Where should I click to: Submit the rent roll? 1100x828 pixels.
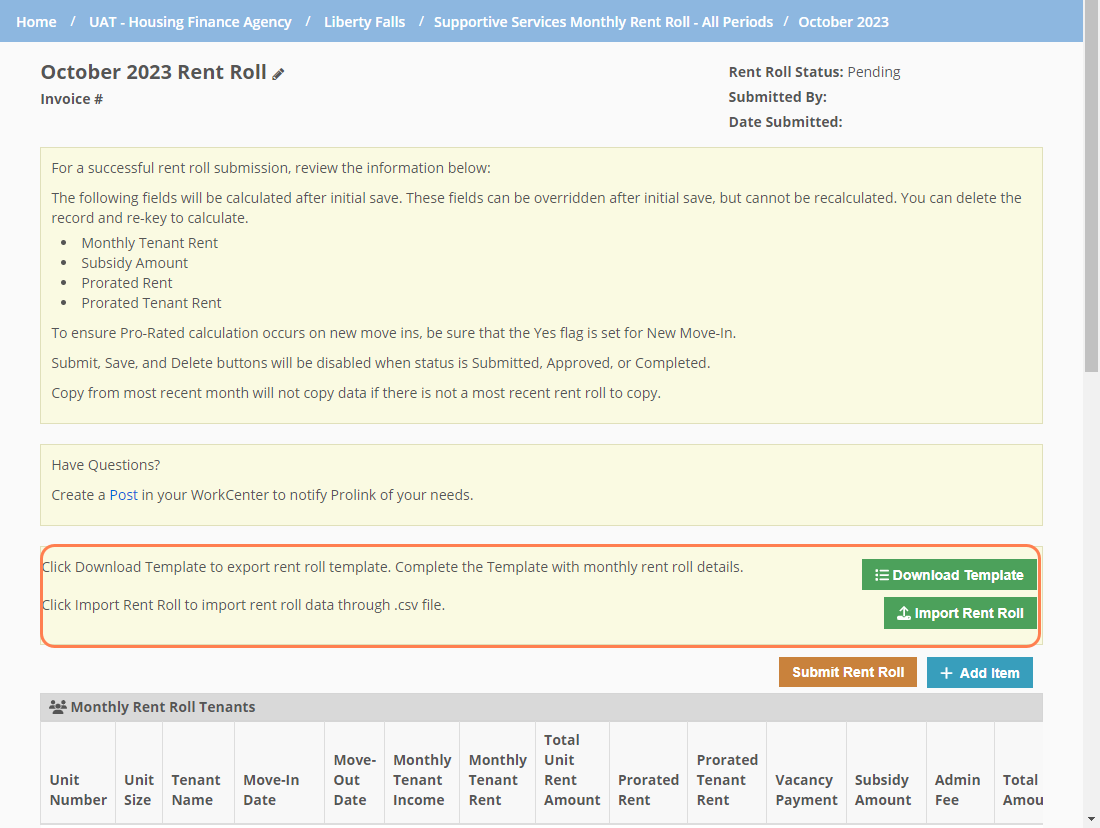(x=847, y=672)
